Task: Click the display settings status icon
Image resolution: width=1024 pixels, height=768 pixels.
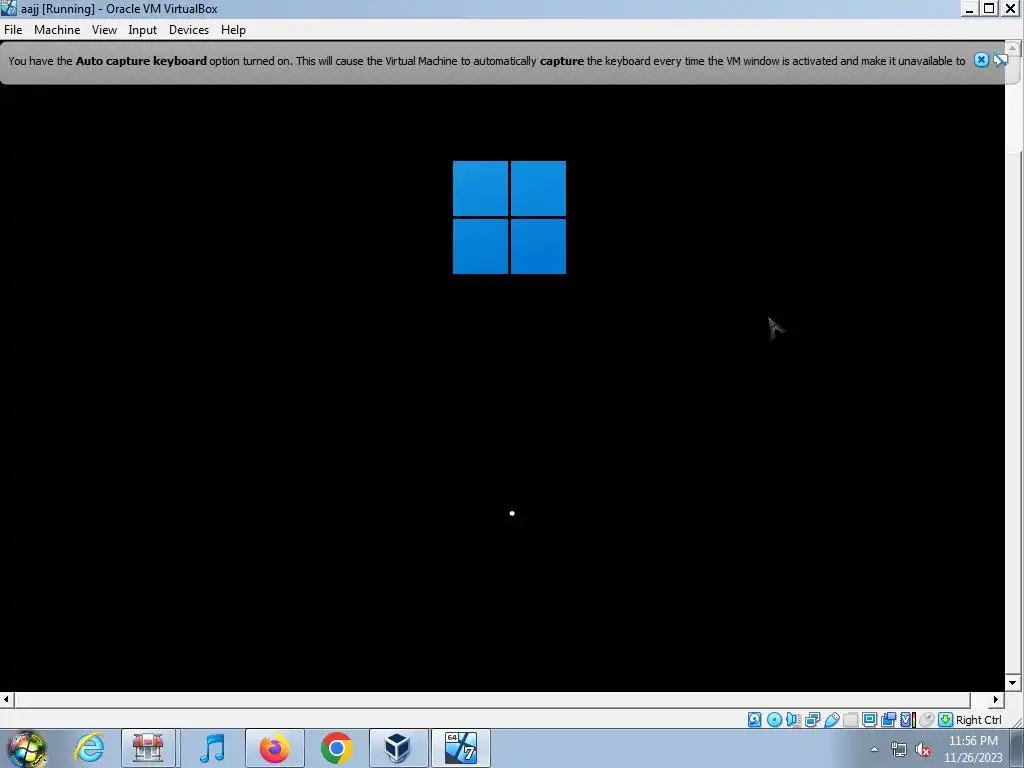Action: click(869, 720)
